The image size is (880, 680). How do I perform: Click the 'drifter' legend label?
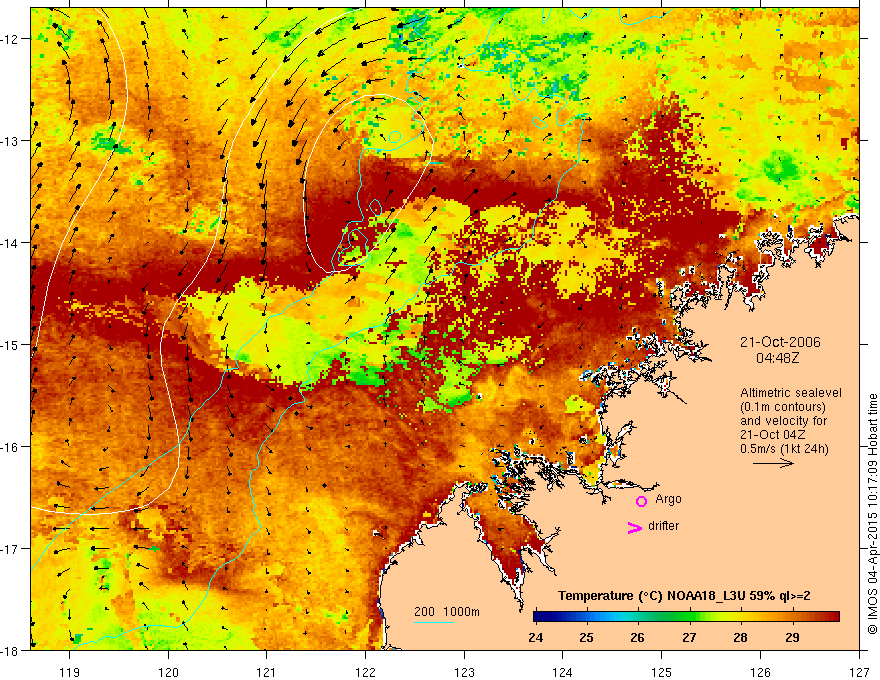(x=663, y=526)
